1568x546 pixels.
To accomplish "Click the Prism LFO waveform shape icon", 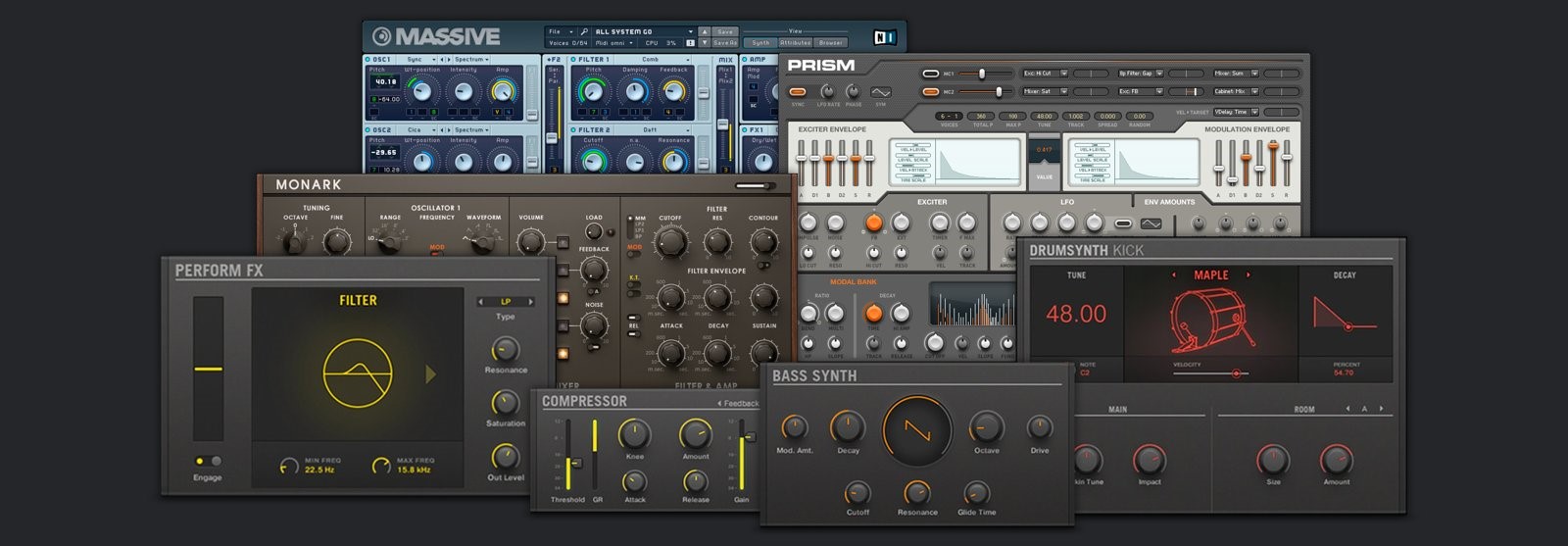I will tap(1151, 223).
